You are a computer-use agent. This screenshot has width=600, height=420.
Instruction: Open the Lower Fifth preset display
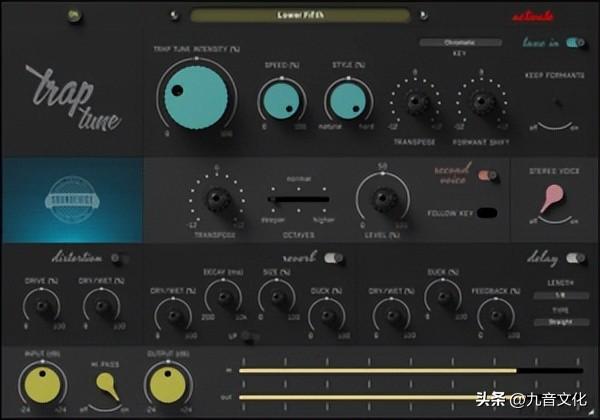click(300, 15)
